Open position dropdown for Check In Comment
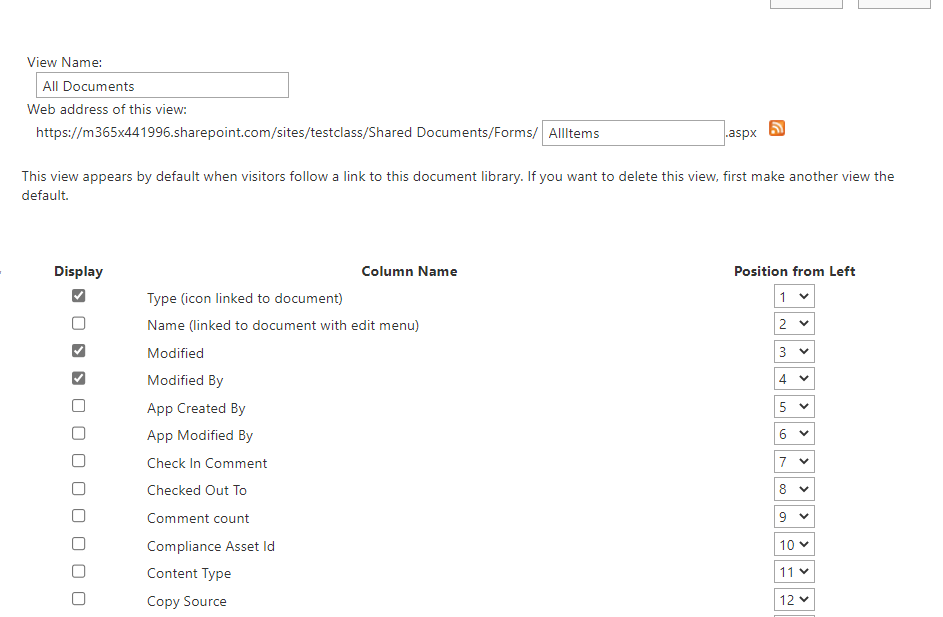The width and height of the screenshot is (943, 617). point(794,462)
